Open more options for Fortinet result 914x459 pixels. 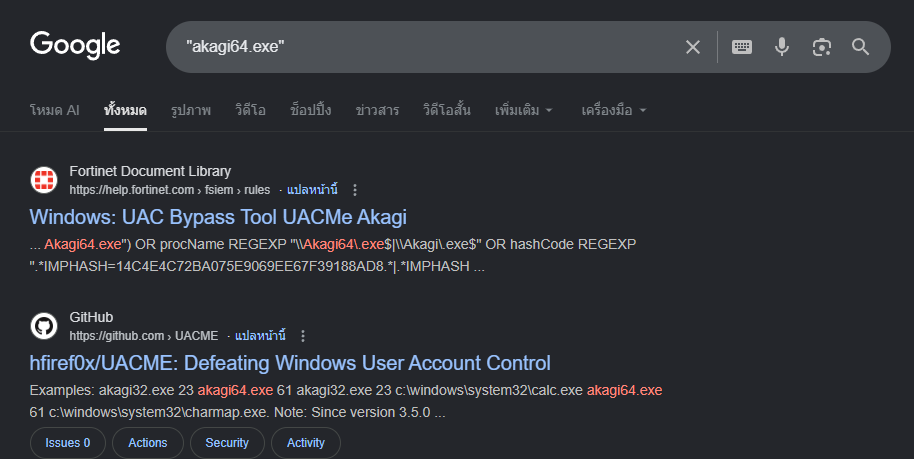(355, 190)
